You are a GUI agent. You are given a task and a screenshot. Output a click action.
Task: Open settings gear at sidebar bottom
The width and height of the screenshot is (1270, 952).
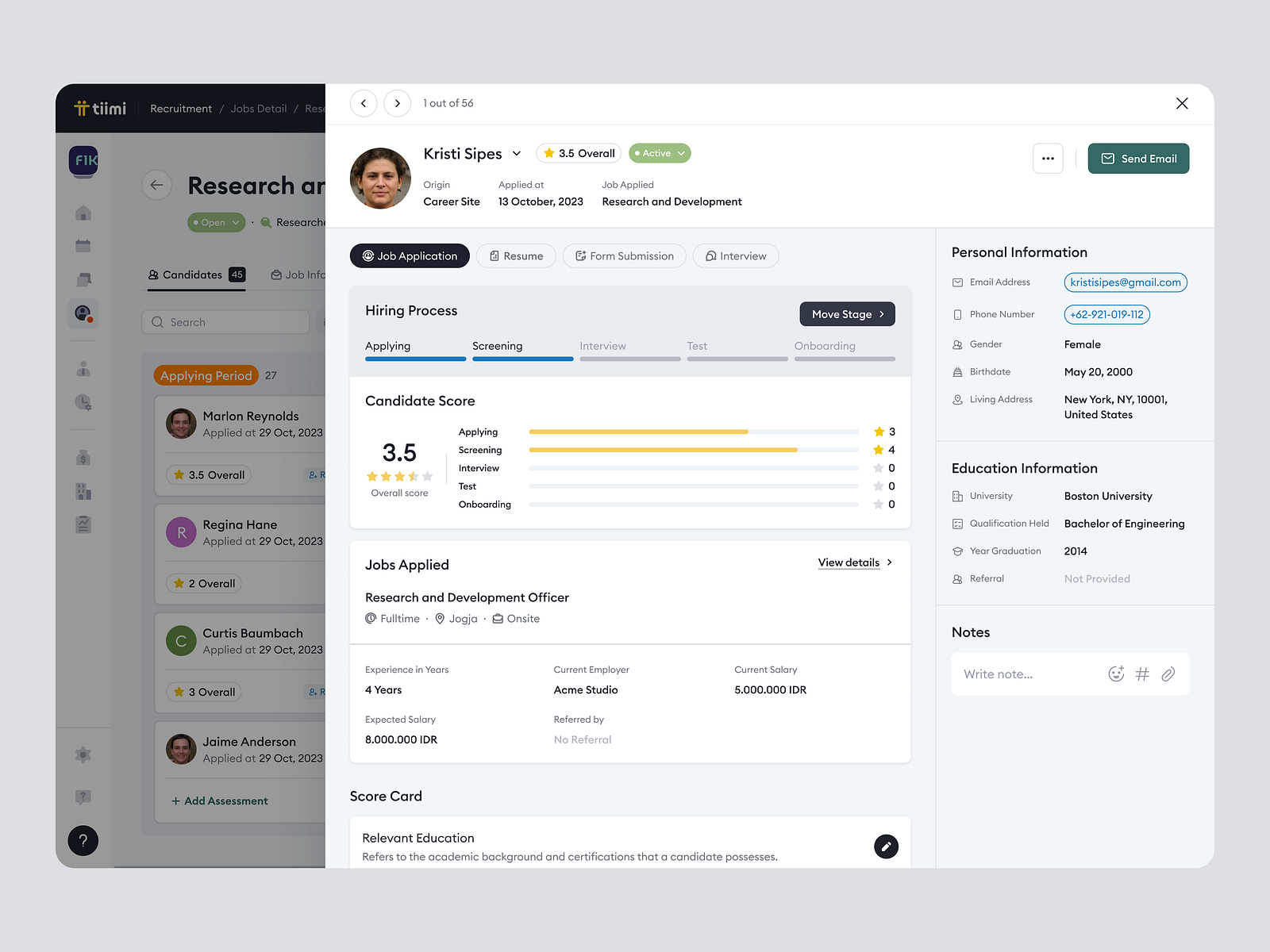pyautogui.click(x=83, y=754)
